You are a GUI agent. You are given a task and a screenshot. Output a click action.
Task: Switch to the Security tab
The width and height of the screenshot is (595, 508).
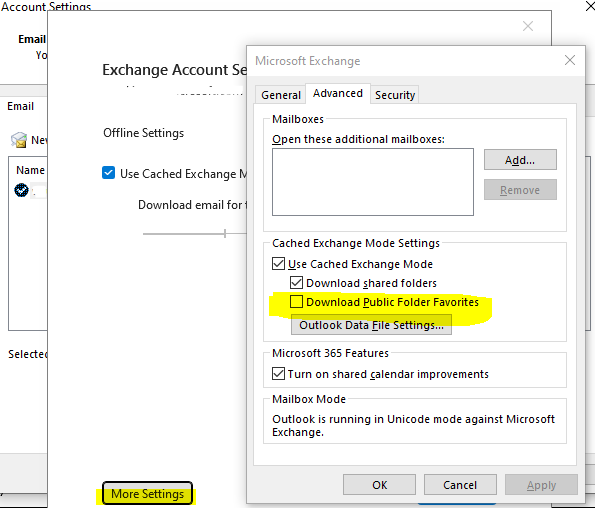click(x=395, y=95)
